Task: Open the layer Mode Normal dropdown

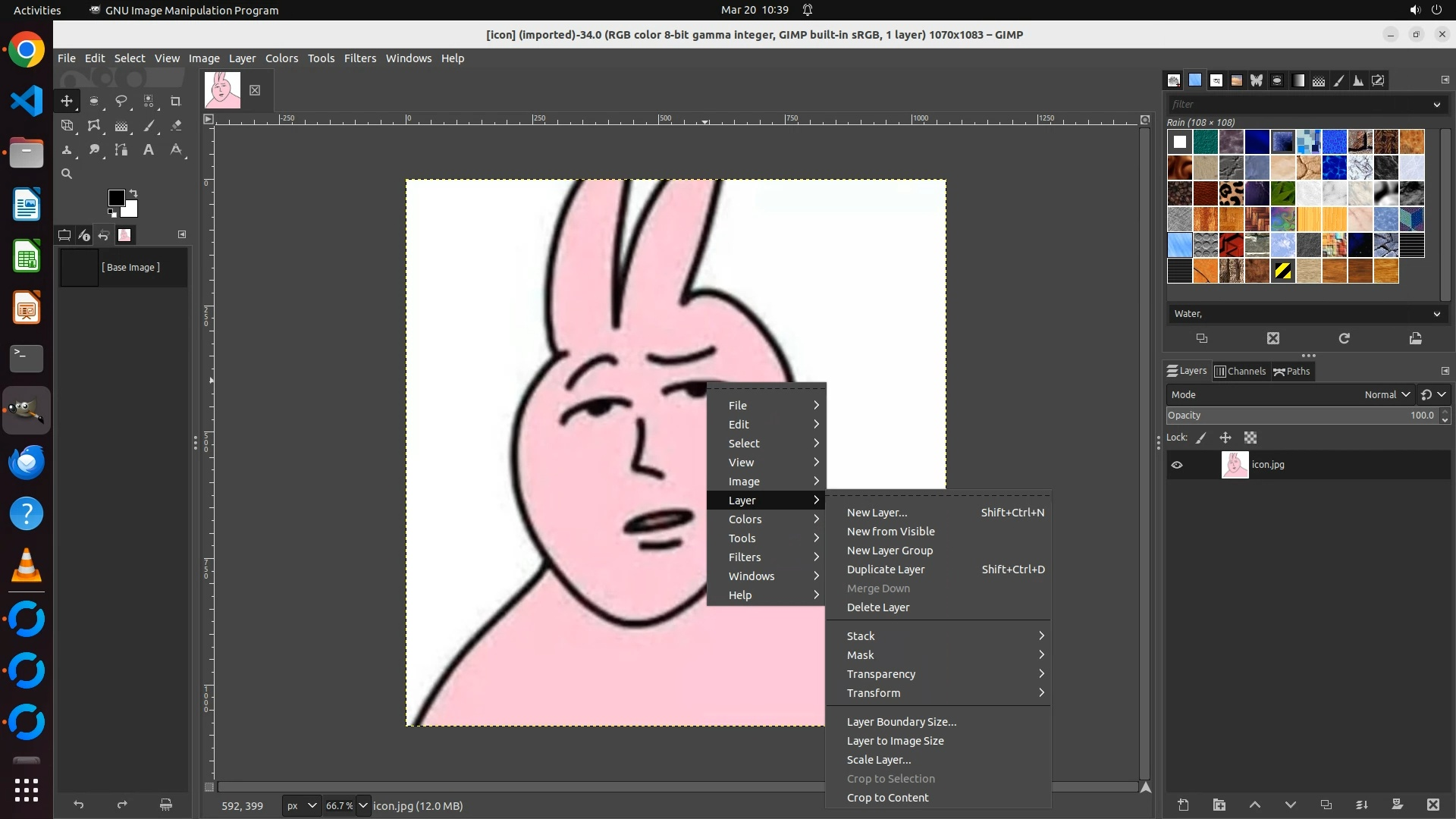Action: pyautogui.click(x=1386, y=394)
